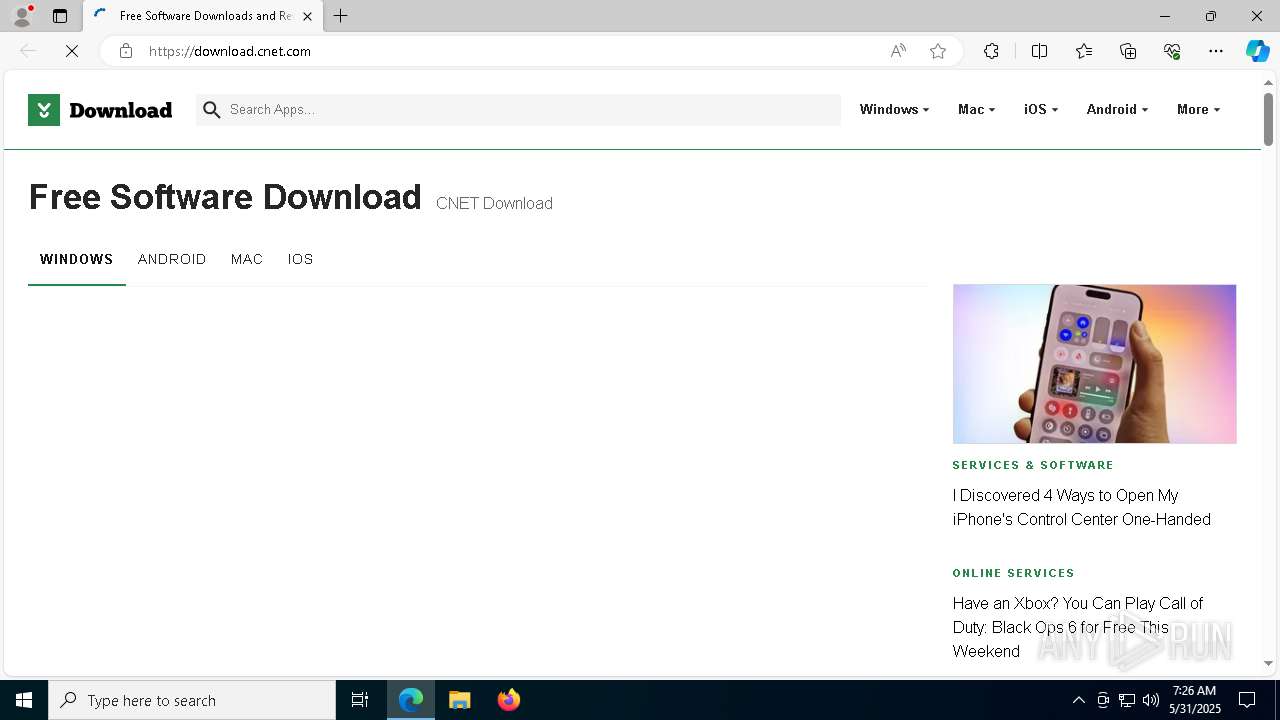Open Collections panel
Screen dimensions: 1280x720
1128,51
